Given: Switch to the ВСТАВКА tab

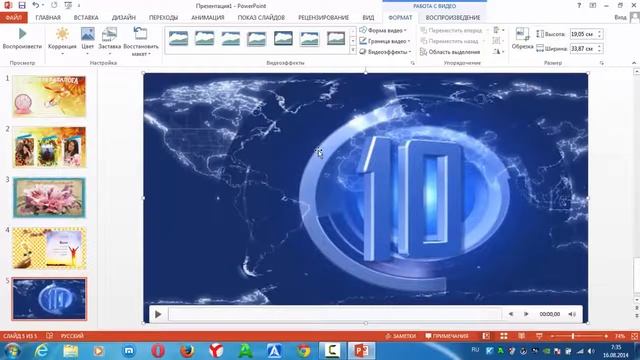Looking at the screenshot, I should point(86,18).
